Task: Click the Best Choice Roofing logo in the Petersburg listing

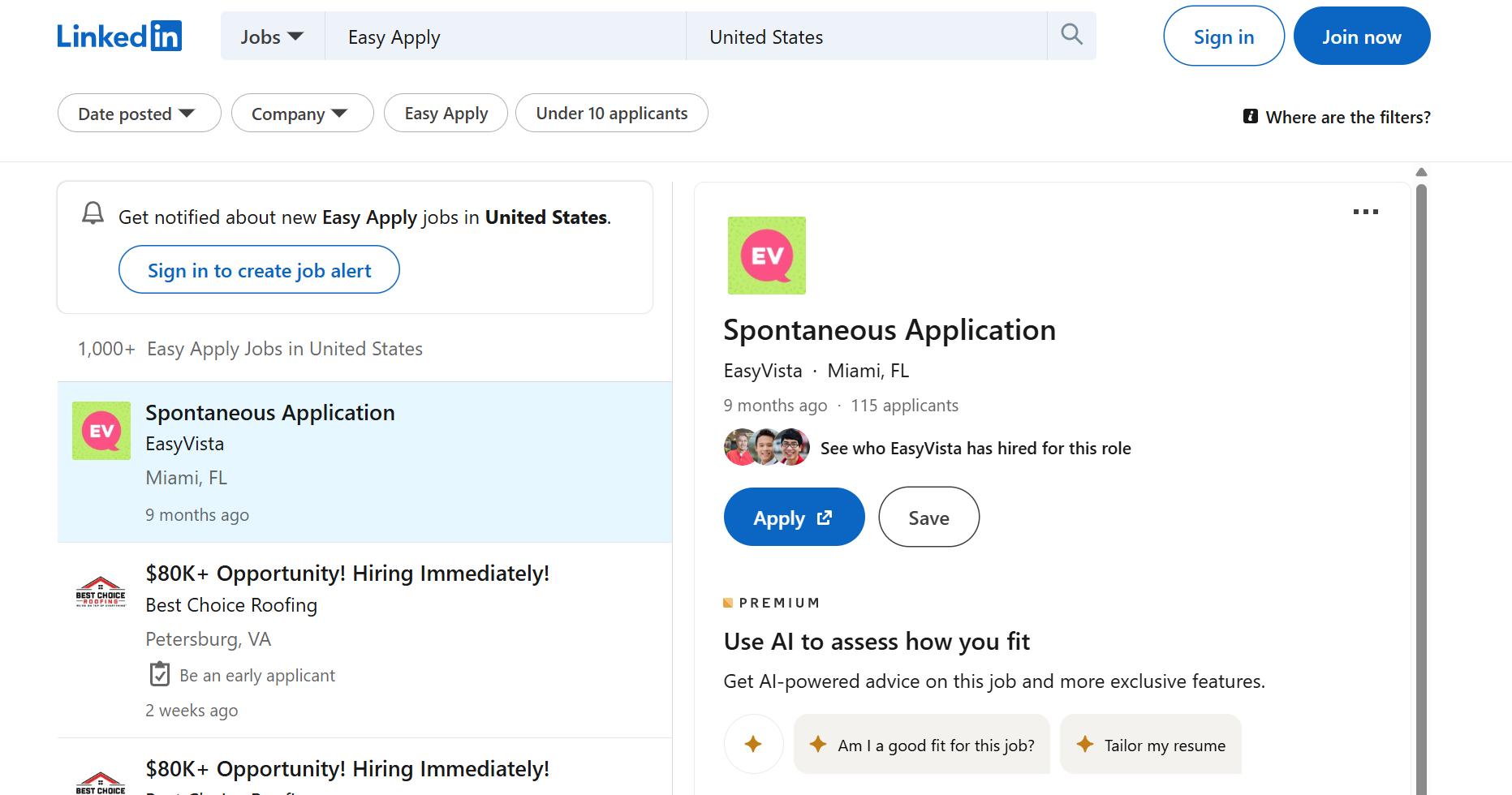Action: point(101,592)
